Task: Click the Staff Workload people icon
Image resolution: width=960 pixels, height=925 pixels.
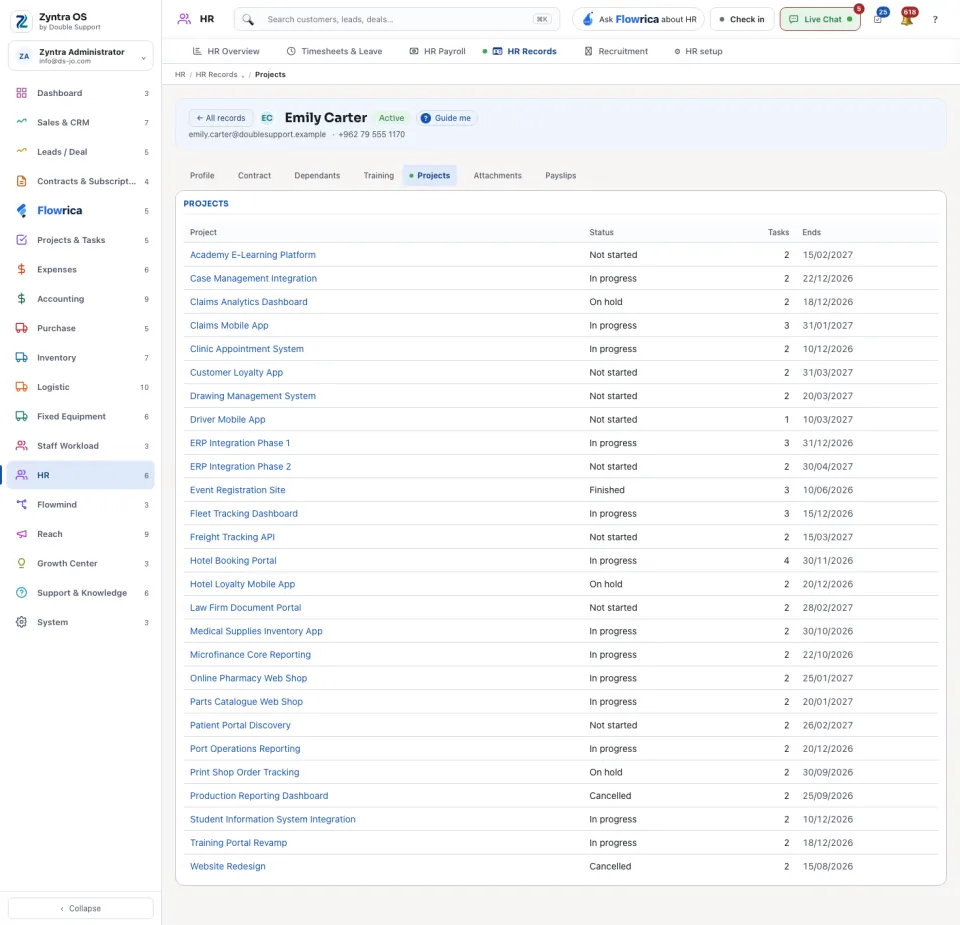Action: click(x=21, y=446)
